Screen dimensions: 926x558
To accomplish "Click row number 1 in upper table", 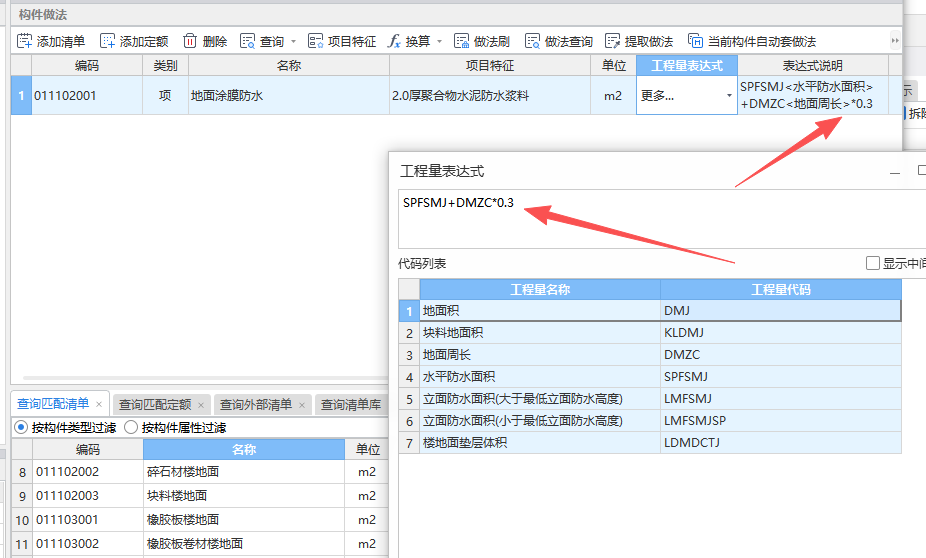I will 21,95.
